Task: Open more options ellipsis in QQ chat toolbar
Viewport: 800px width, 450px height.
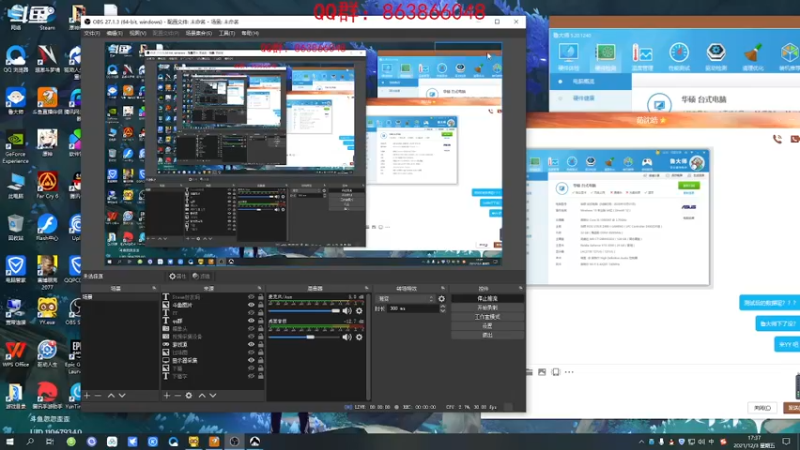Action: point(569,372)
